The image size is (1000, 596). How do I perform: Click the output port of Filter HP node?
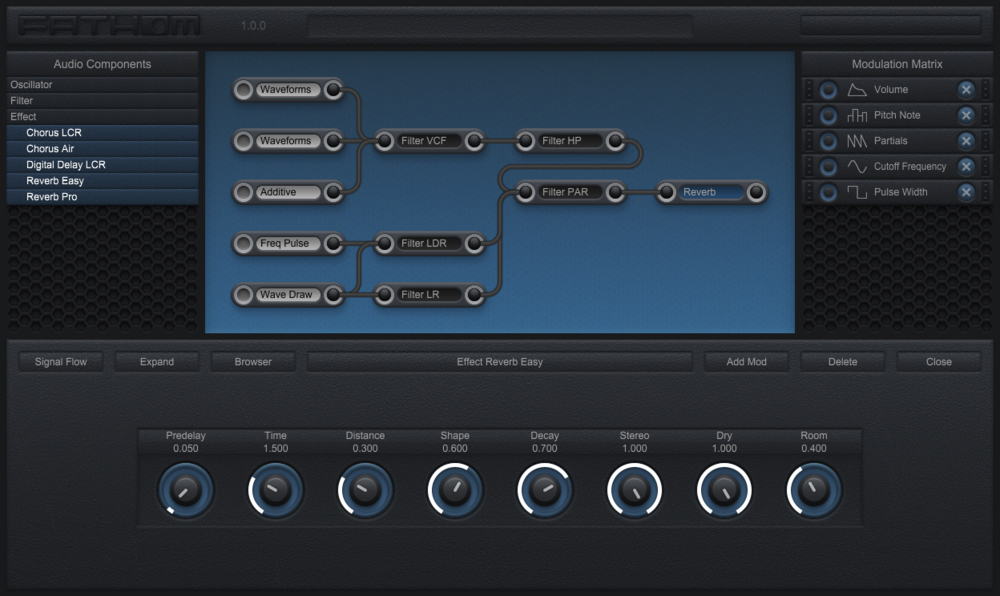click(615, 141)
